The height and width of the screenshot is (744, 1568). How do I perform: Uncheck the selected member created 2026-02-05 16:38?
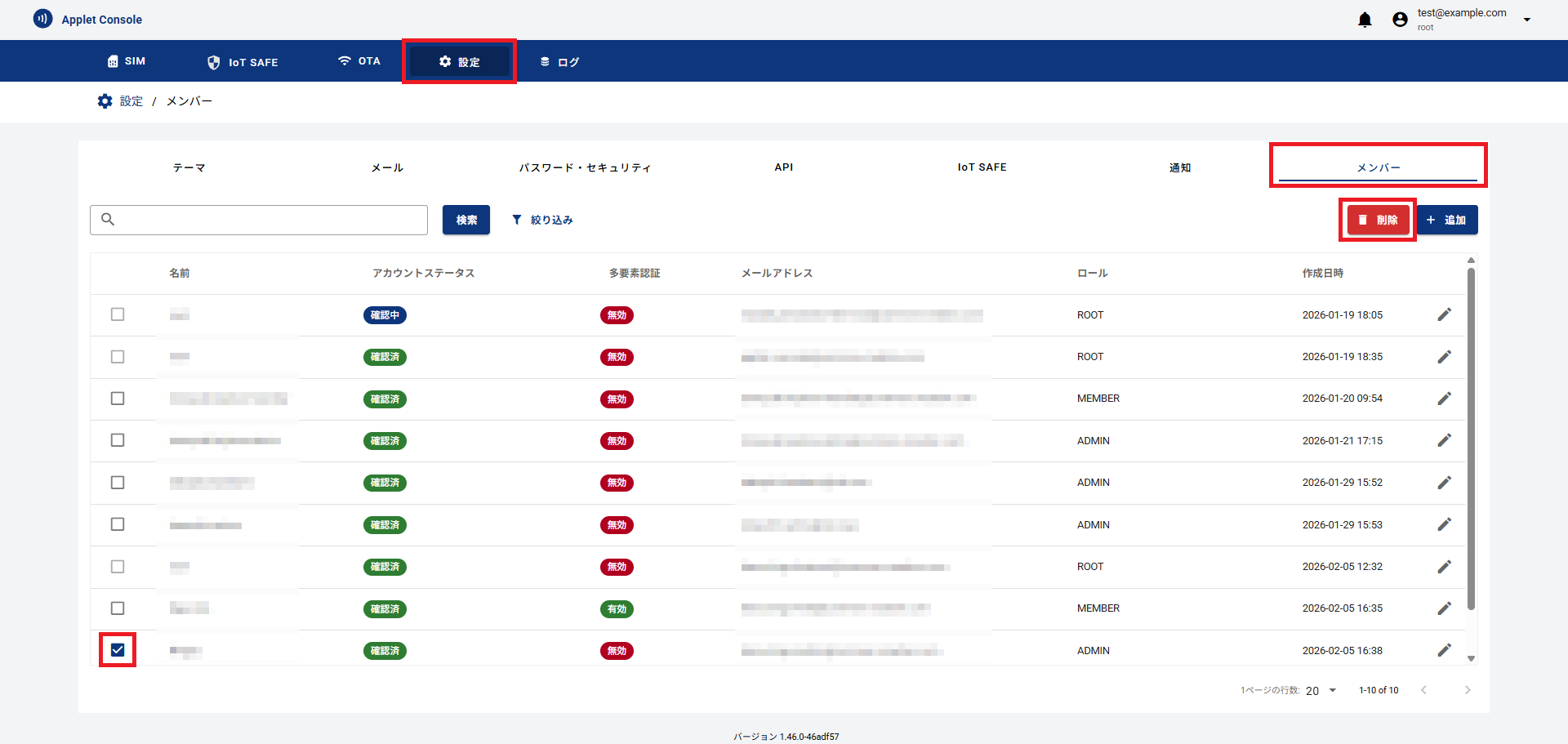[118, 650]
